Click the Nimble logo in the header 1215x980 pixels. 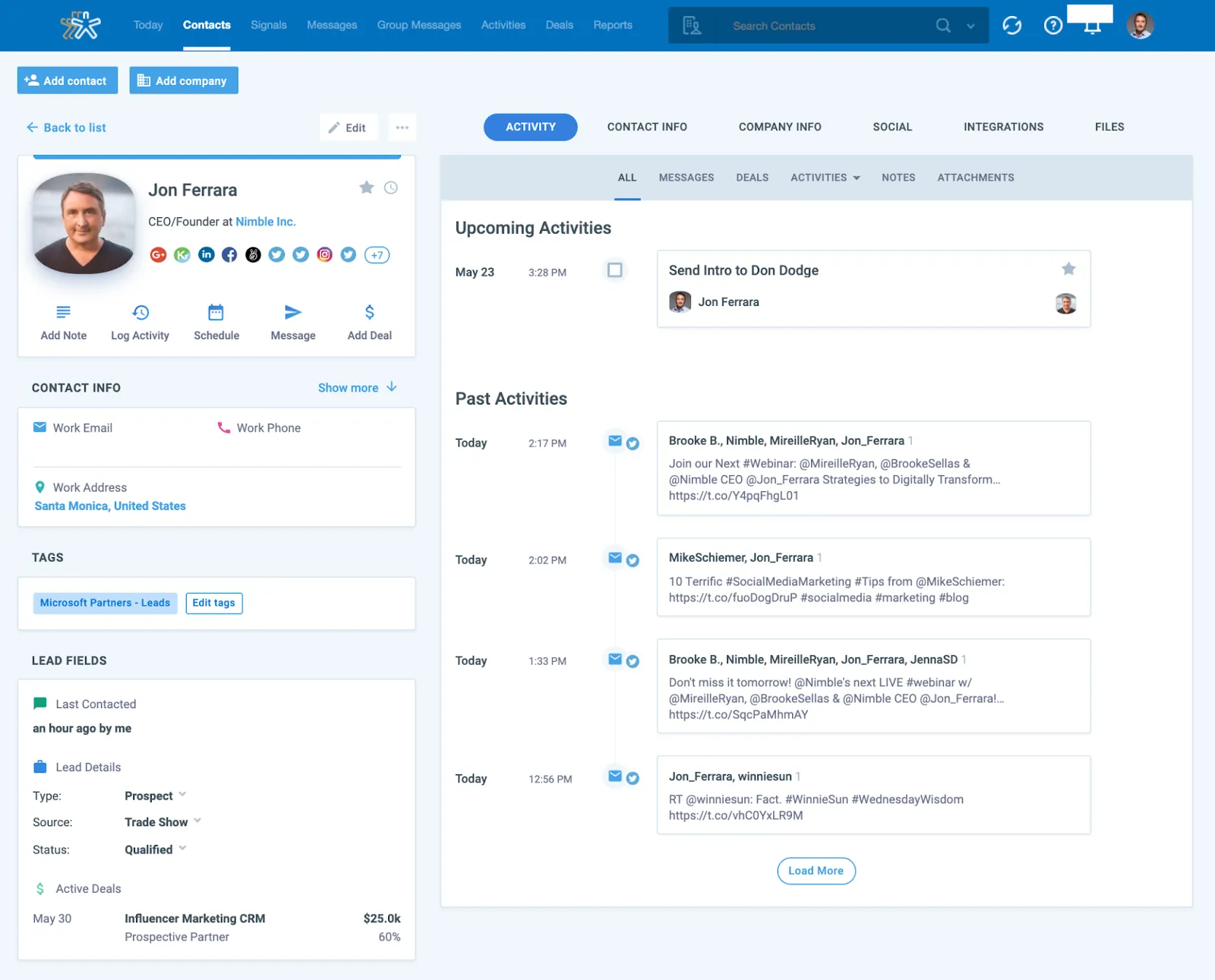click(x=80, y=25)
